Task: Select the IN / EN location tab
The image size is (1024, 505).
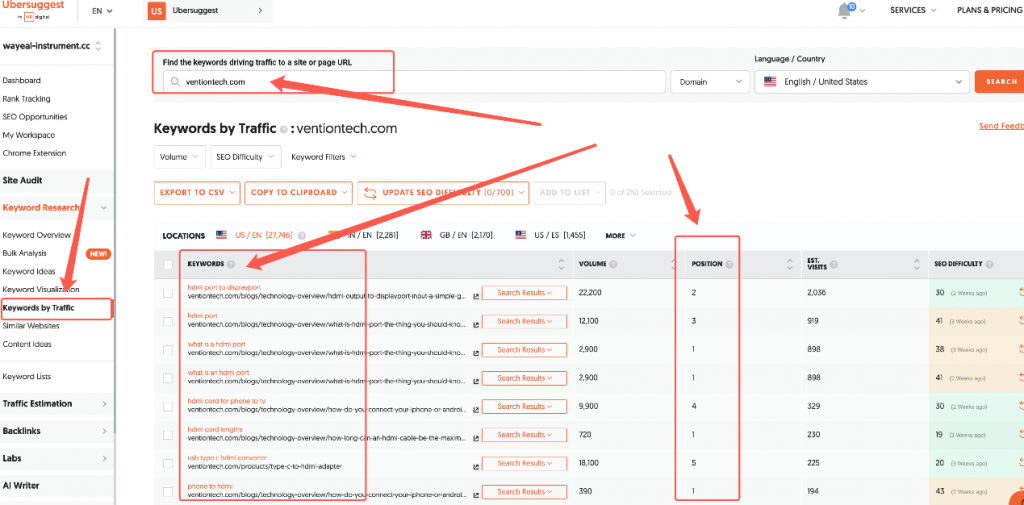Action: [x=363, y=235]
